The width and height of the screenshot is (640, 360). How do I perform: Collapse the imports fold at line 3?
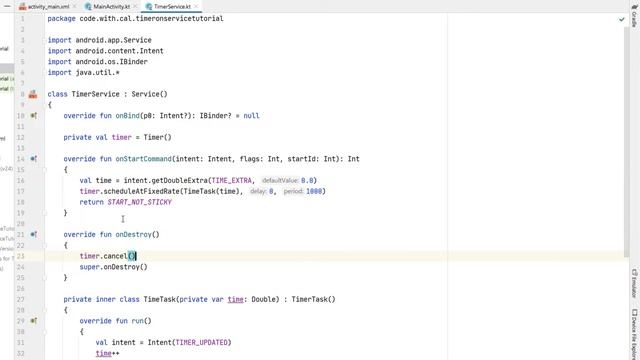click(45, 40)
